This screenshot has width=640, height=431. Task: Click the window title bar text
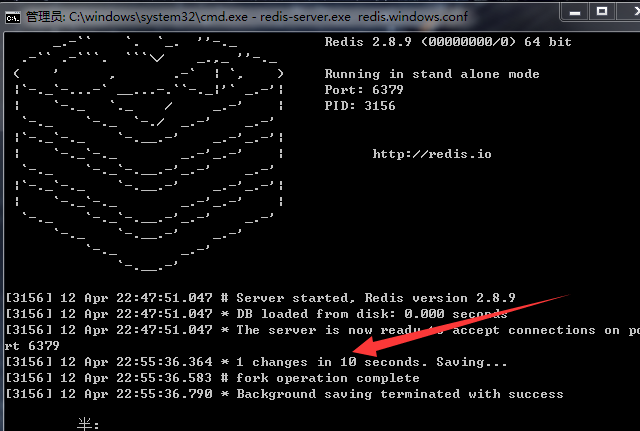click(247, 17)
